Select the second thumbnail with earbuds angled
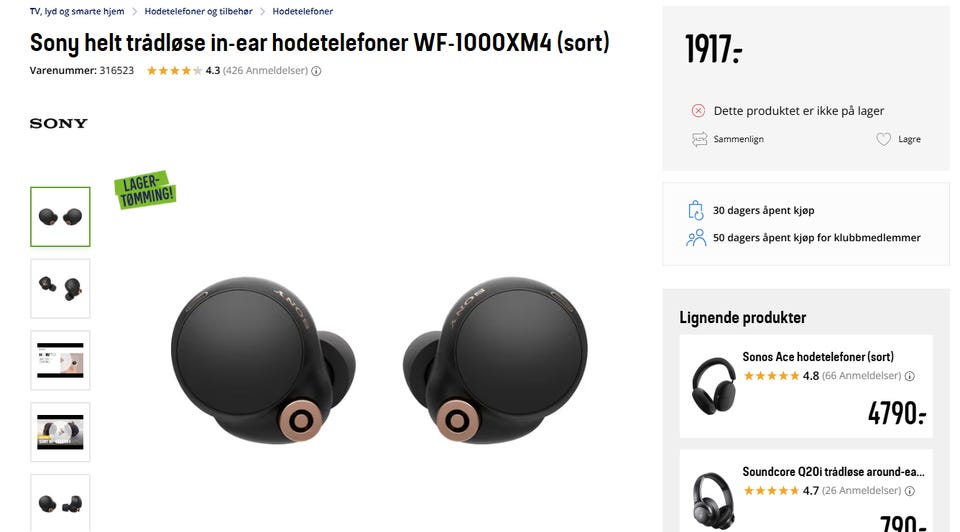This screenshot has width=960, height=532. (x=60, y=288)
